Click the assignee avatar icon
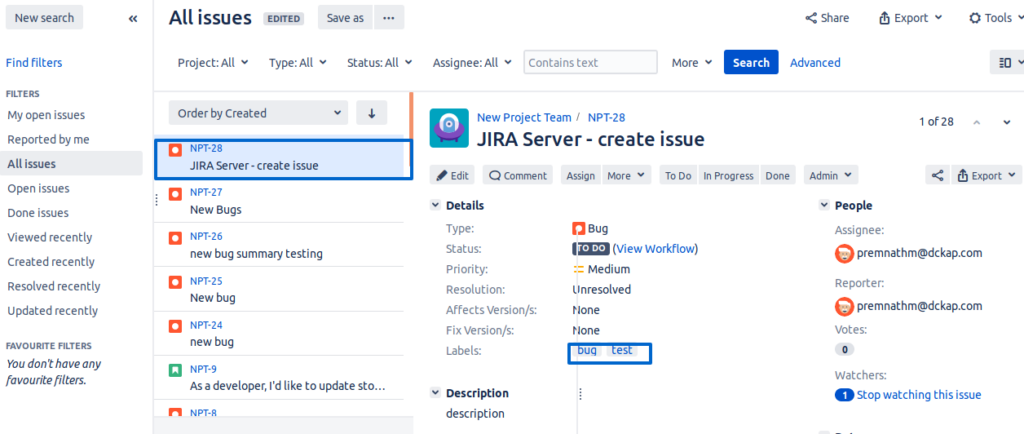This screenshot has height=434, width=1024. (844, 253)
